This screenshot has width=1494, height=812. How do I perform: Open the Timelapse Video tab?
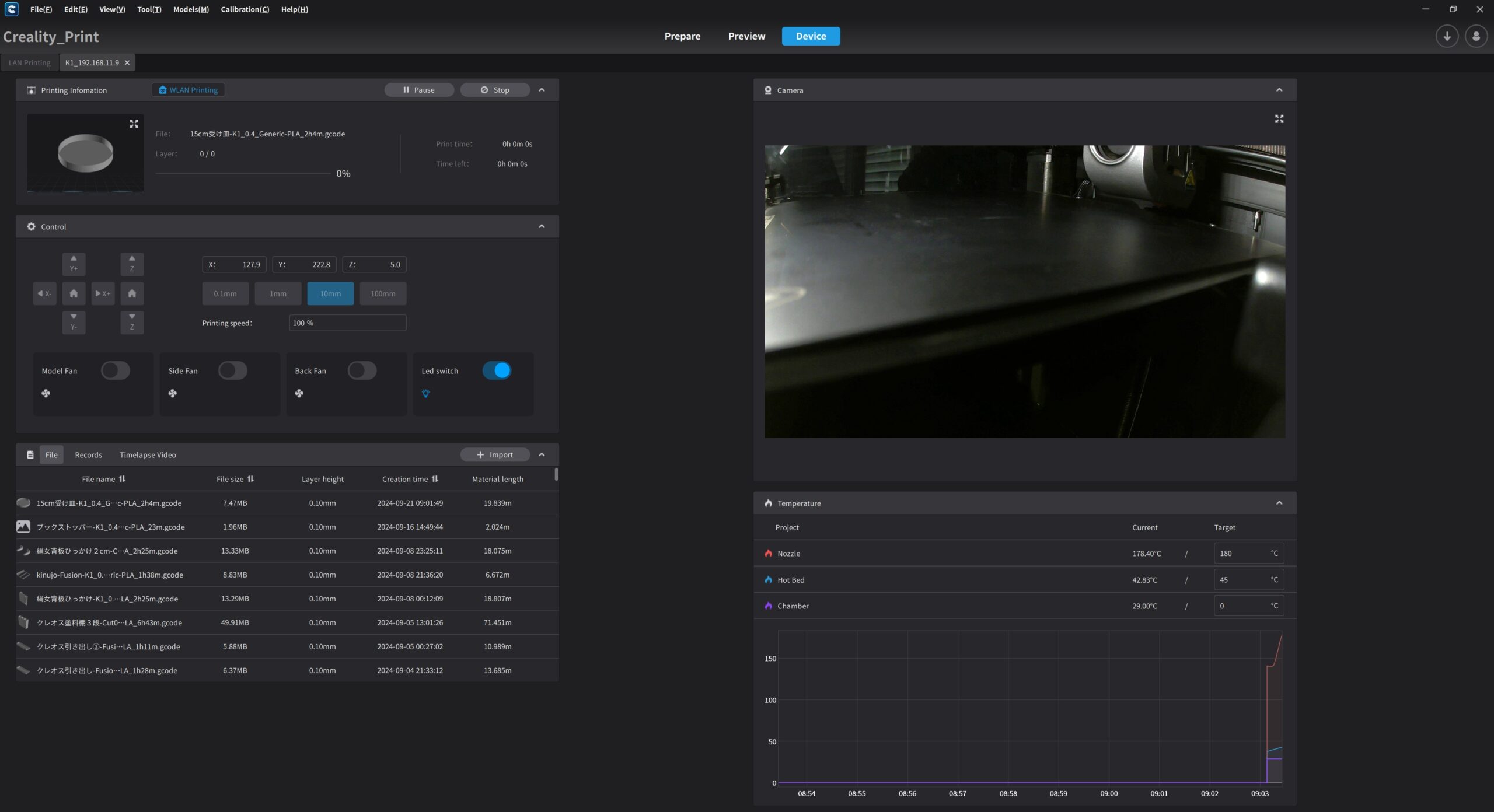click(x=148, y=455)
